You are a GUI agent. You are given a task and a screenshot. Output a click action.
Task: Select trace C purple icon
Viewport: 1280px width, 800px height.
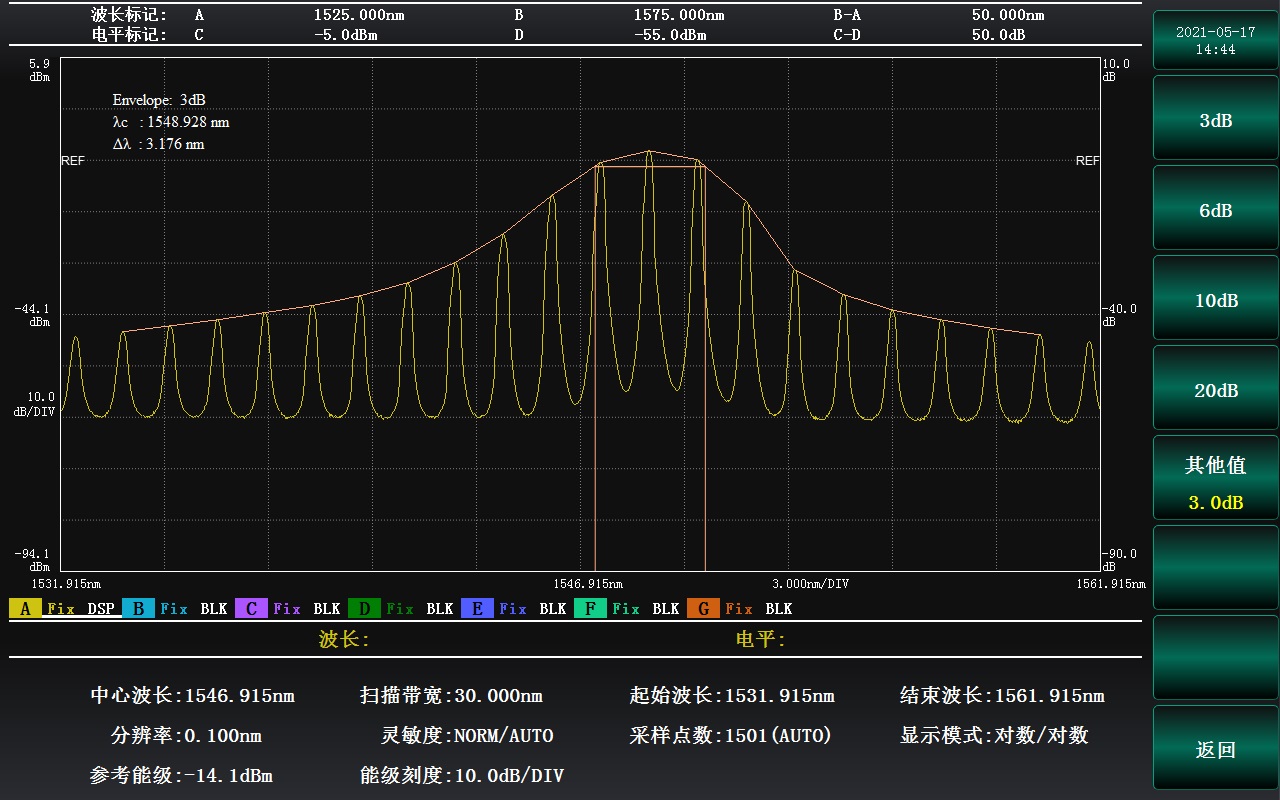(x=251, y=609)
